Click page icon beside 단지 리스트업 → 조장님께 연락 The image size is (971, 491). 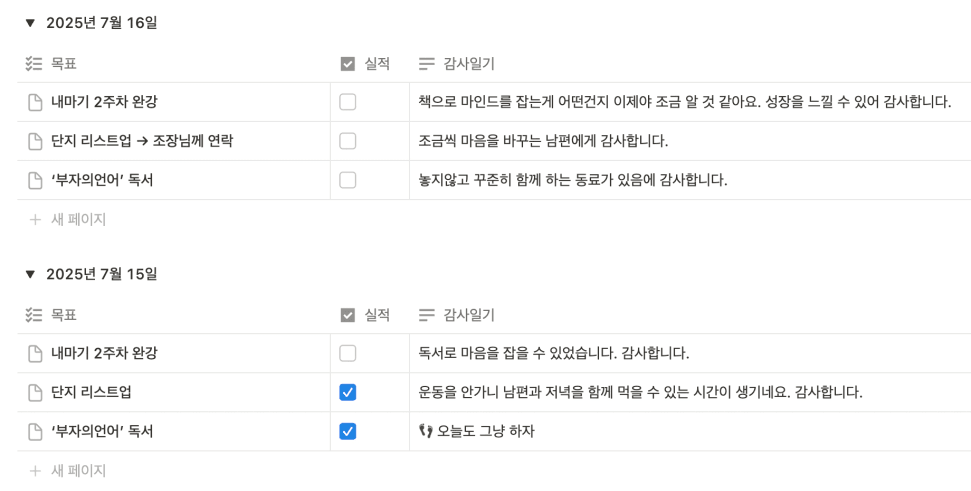point(35,141)
